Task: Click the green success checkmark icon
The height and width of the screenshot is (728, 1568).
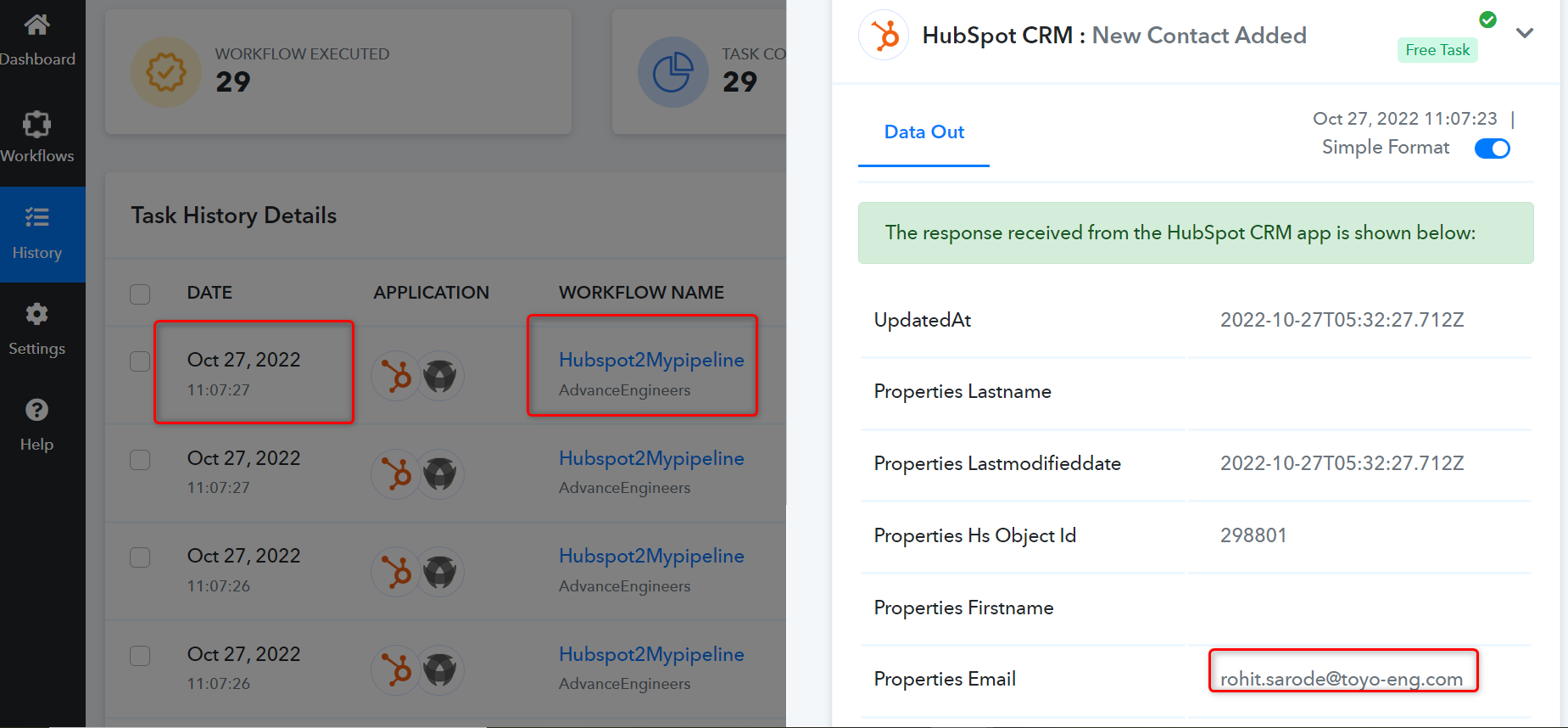Action: [x=1487, y=20]
